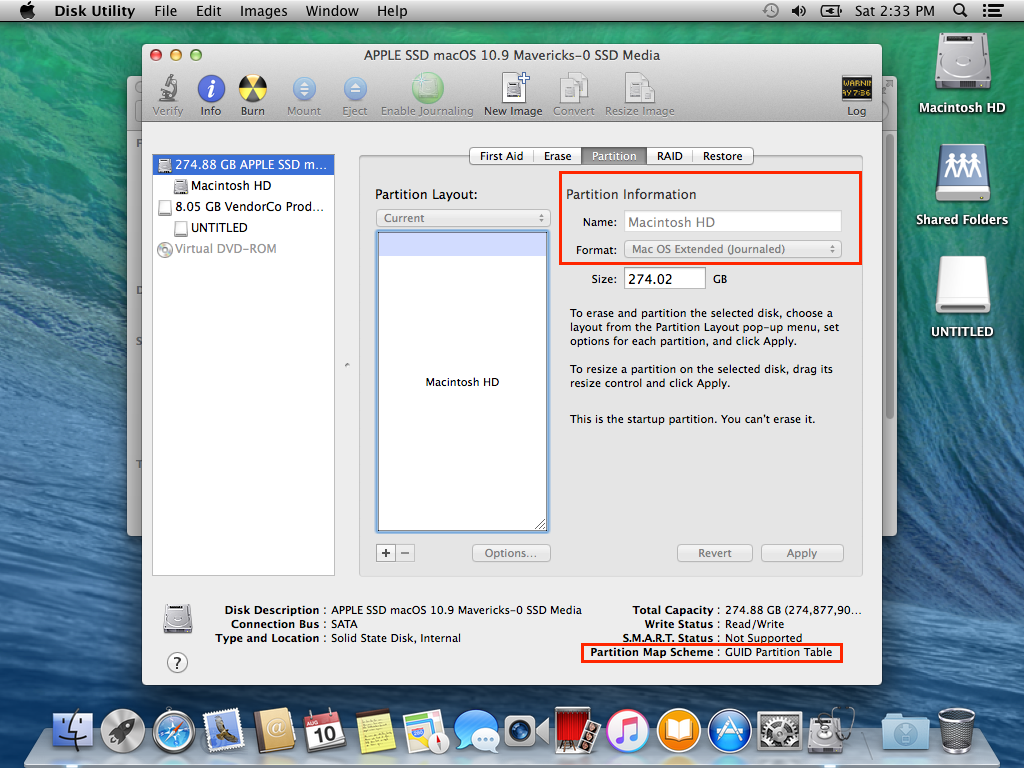
Task: Select UNTITLED volume in sidebar
Action: (x=244, y=227)
